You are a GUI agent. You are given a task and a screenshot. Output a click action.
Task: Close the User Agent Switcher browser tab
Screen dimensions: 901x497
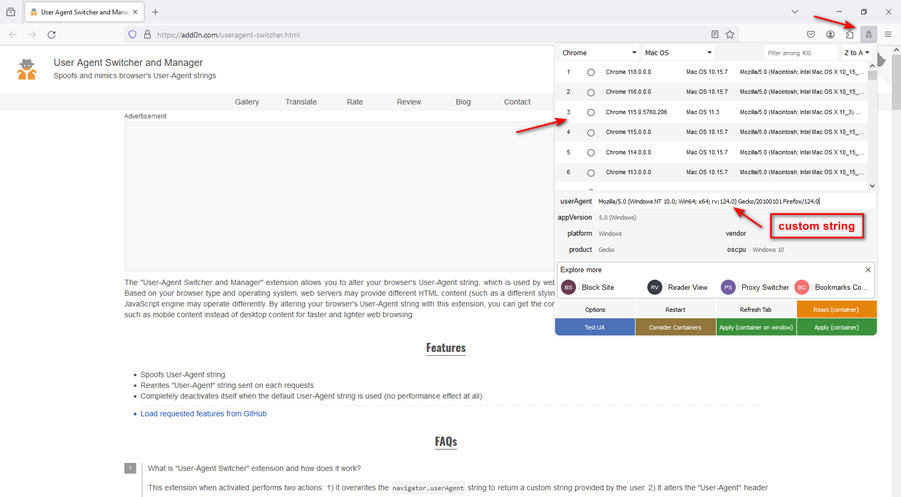pyautogui.click(x=135, y=11)
